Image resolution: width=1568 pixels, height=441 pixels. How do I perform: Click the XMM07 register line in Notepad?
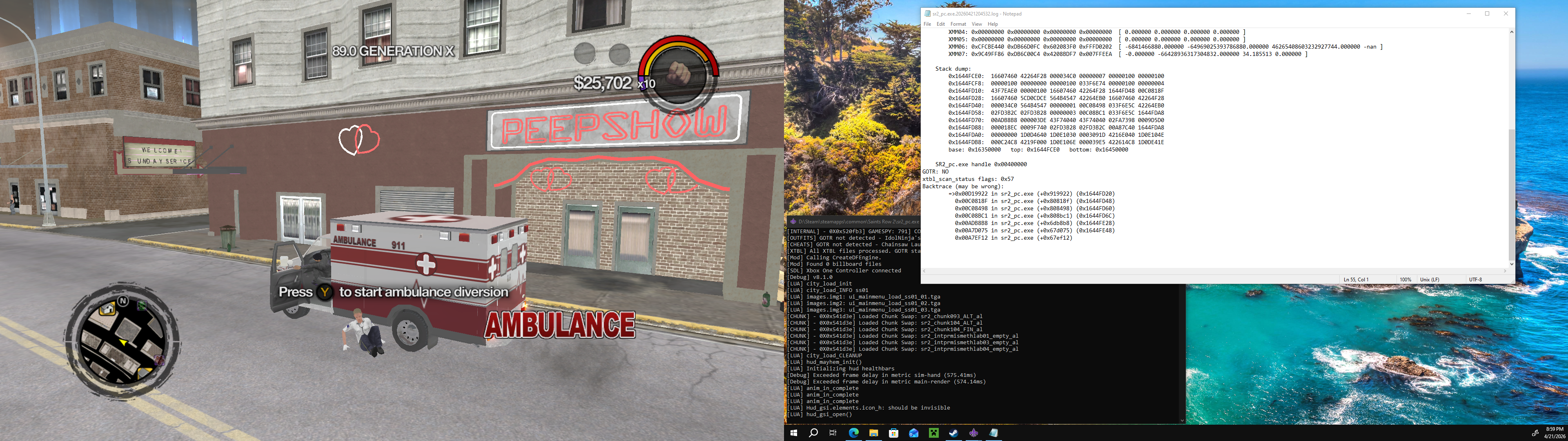1128,54
